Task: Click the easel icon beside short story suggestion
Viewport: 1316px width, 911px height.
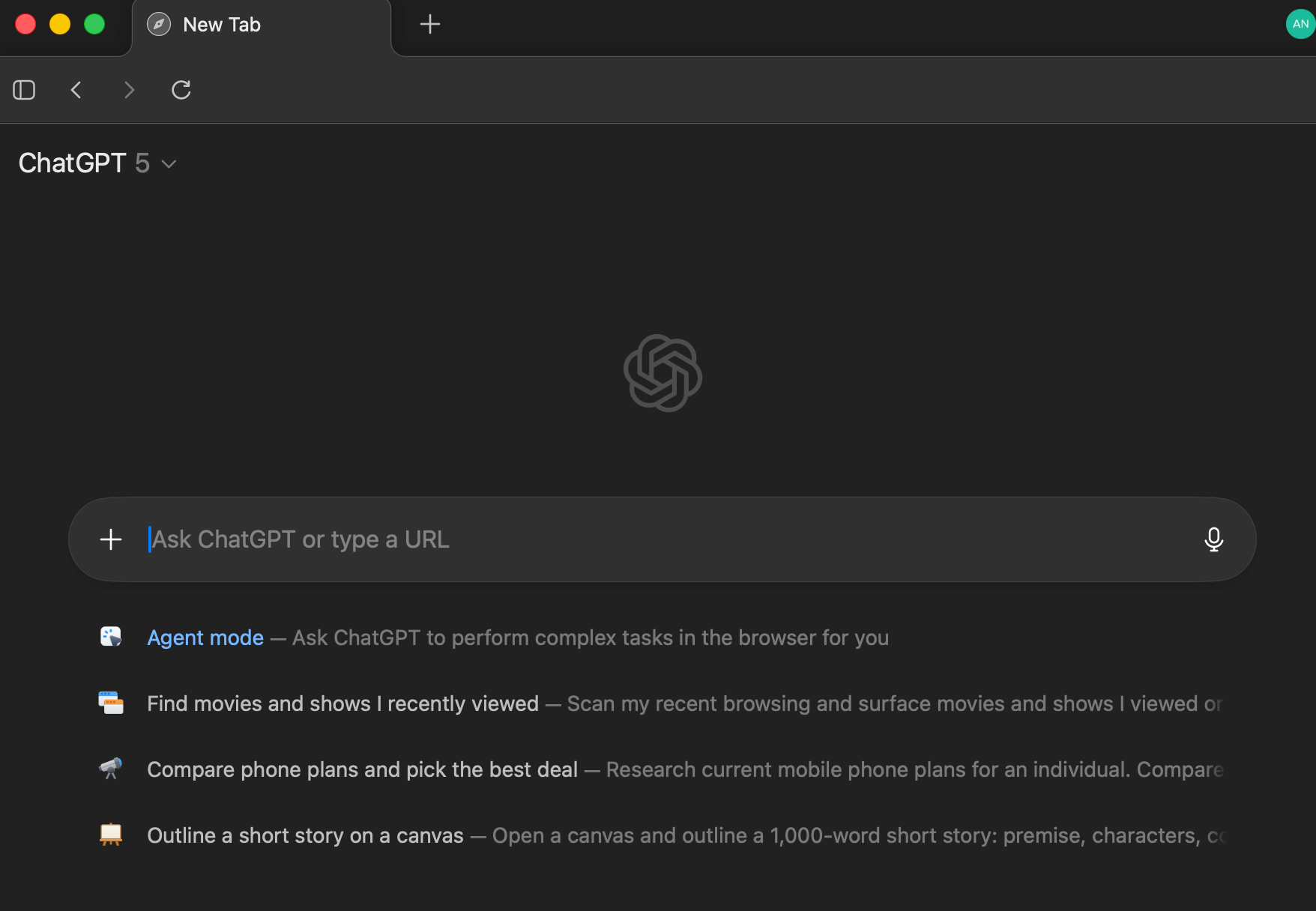Action: [111, 835]
